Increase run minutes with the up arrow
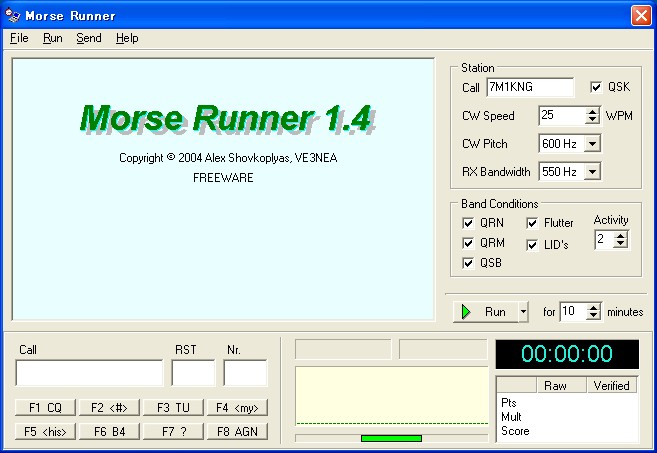 click(594, 308)
